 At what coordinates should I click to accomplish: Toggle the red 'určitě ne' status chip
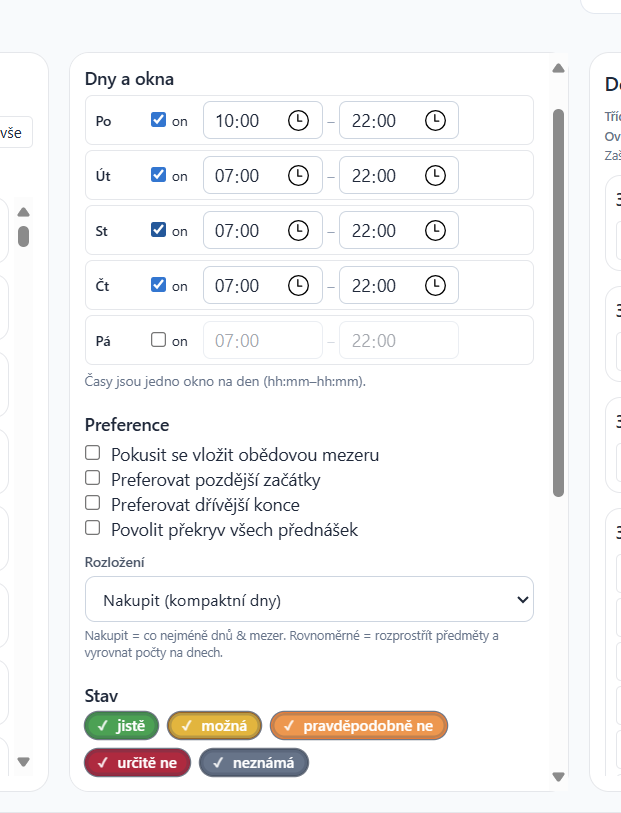pos(136,763)
